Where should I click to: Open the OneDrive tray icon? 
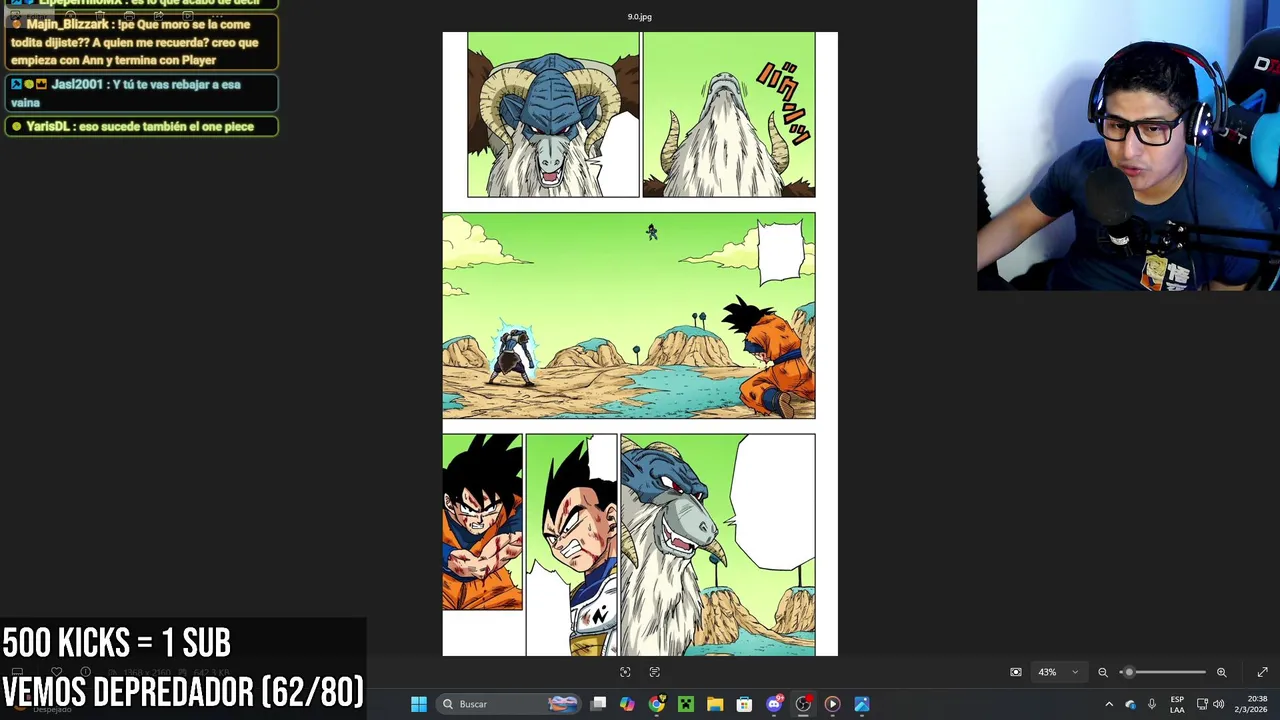click(x=1131, y=704)
